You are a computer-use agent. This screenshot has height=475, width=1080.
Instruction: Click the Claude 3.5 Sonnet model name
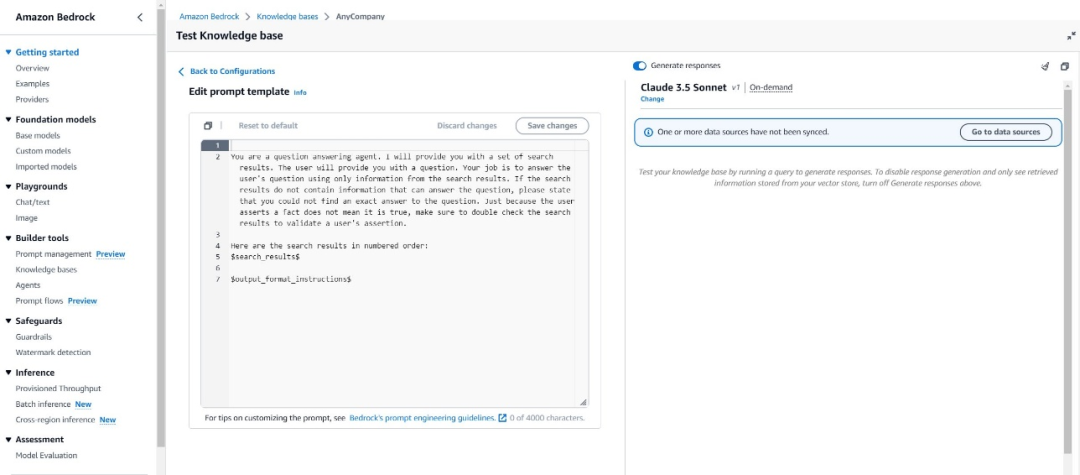coord(683,87)
